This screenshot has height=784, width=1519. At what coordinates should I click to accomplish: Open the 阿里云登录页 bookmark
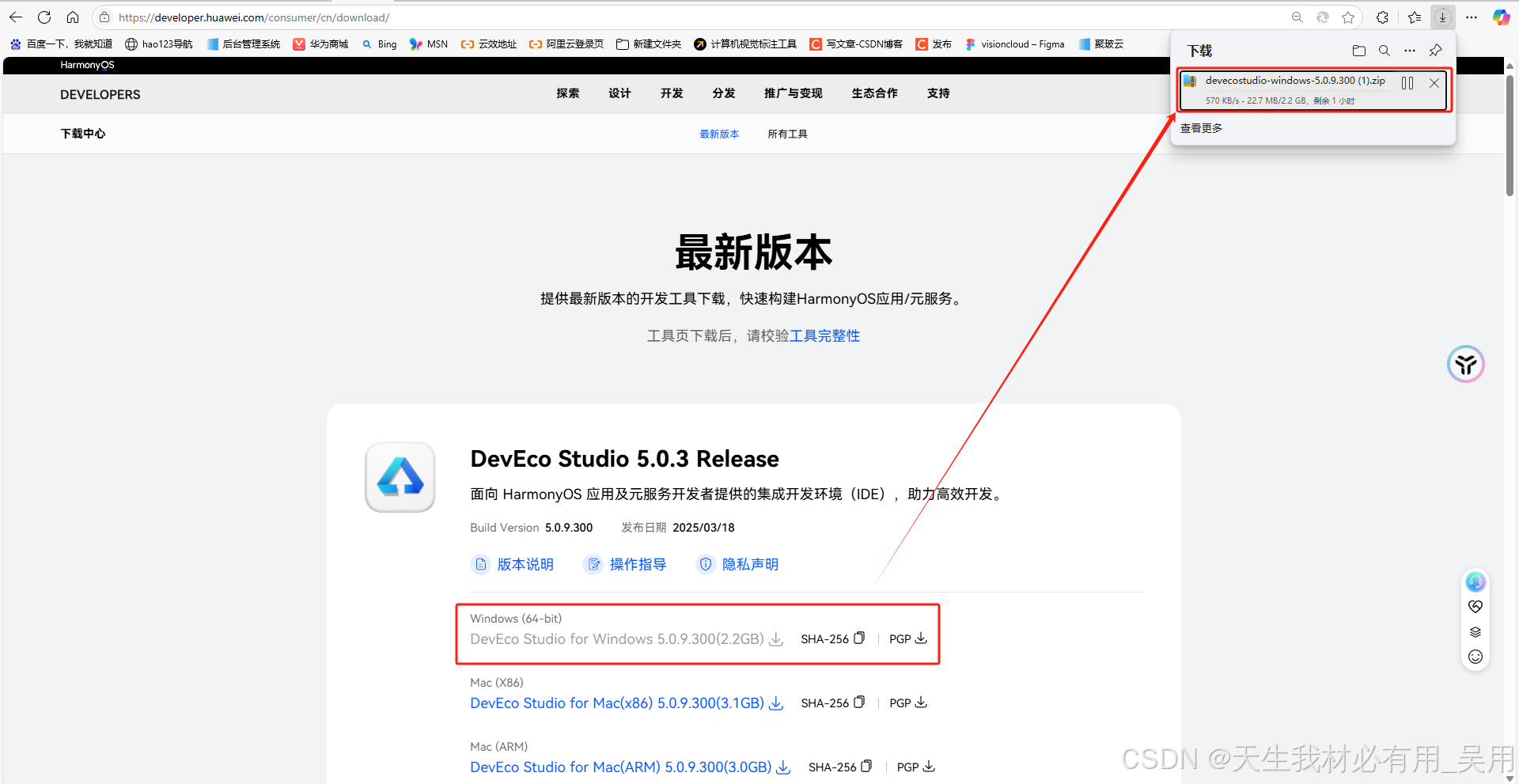point(566,44)
